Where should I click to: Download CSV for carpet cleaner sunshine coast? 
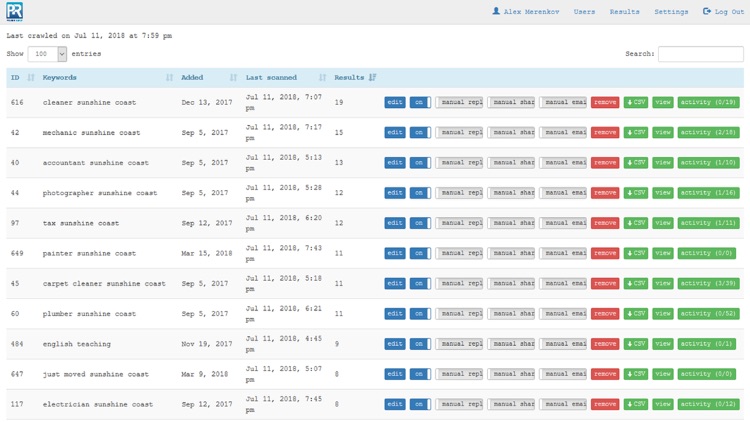(x=636, y=283)
